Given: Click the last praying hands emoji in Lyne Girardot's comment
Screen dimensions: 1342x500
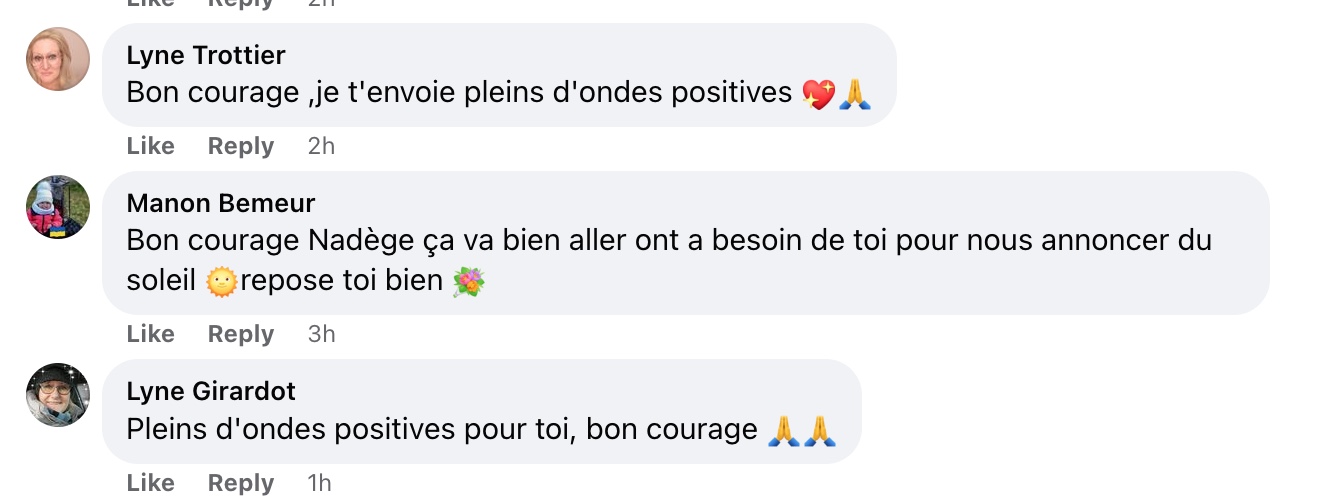Looking at the screenshot, I should (820, 430).
